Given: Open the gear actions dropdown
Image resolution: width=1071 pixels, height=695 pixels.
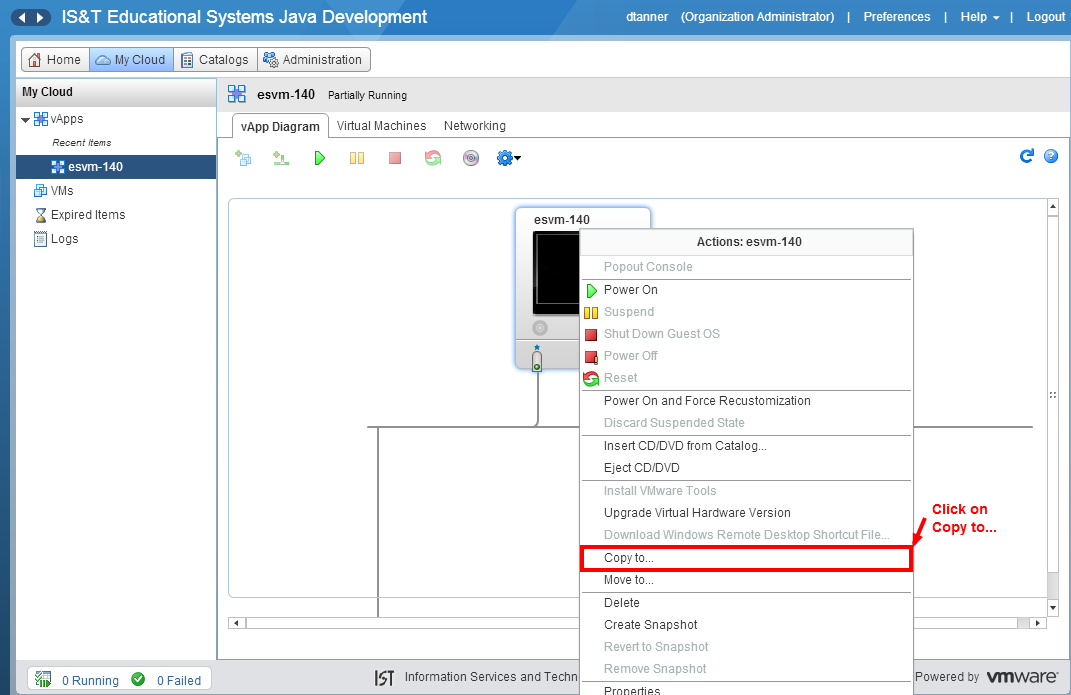Looking at the screenshot, I should [x=509, y=158].
